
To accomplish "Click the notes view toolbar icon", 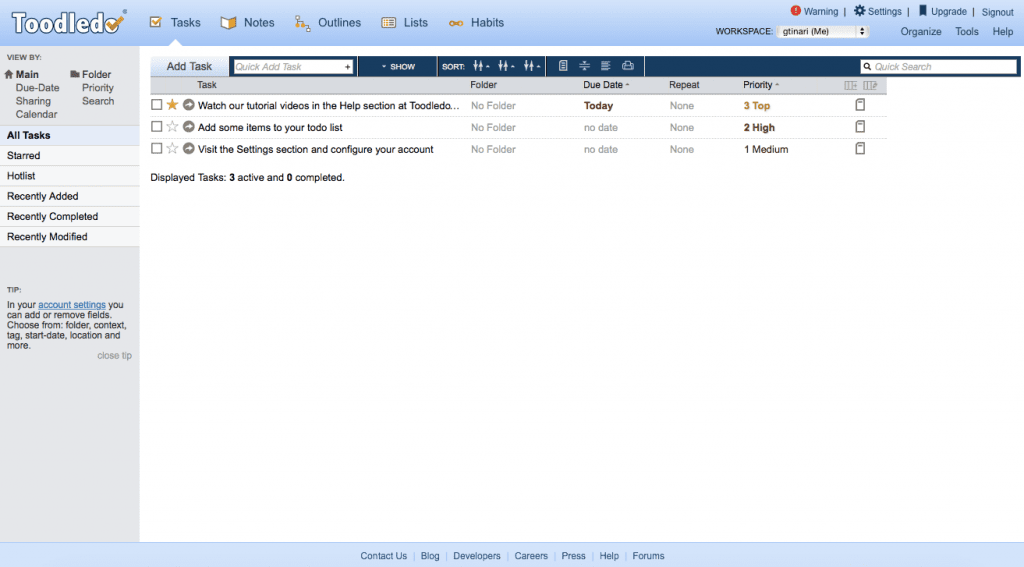I will pos(563,66).
